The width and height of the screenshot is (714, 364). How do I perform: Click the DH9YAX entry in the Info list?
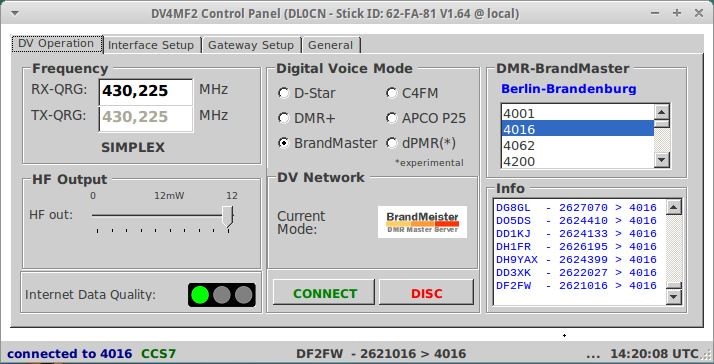(576, 260)
